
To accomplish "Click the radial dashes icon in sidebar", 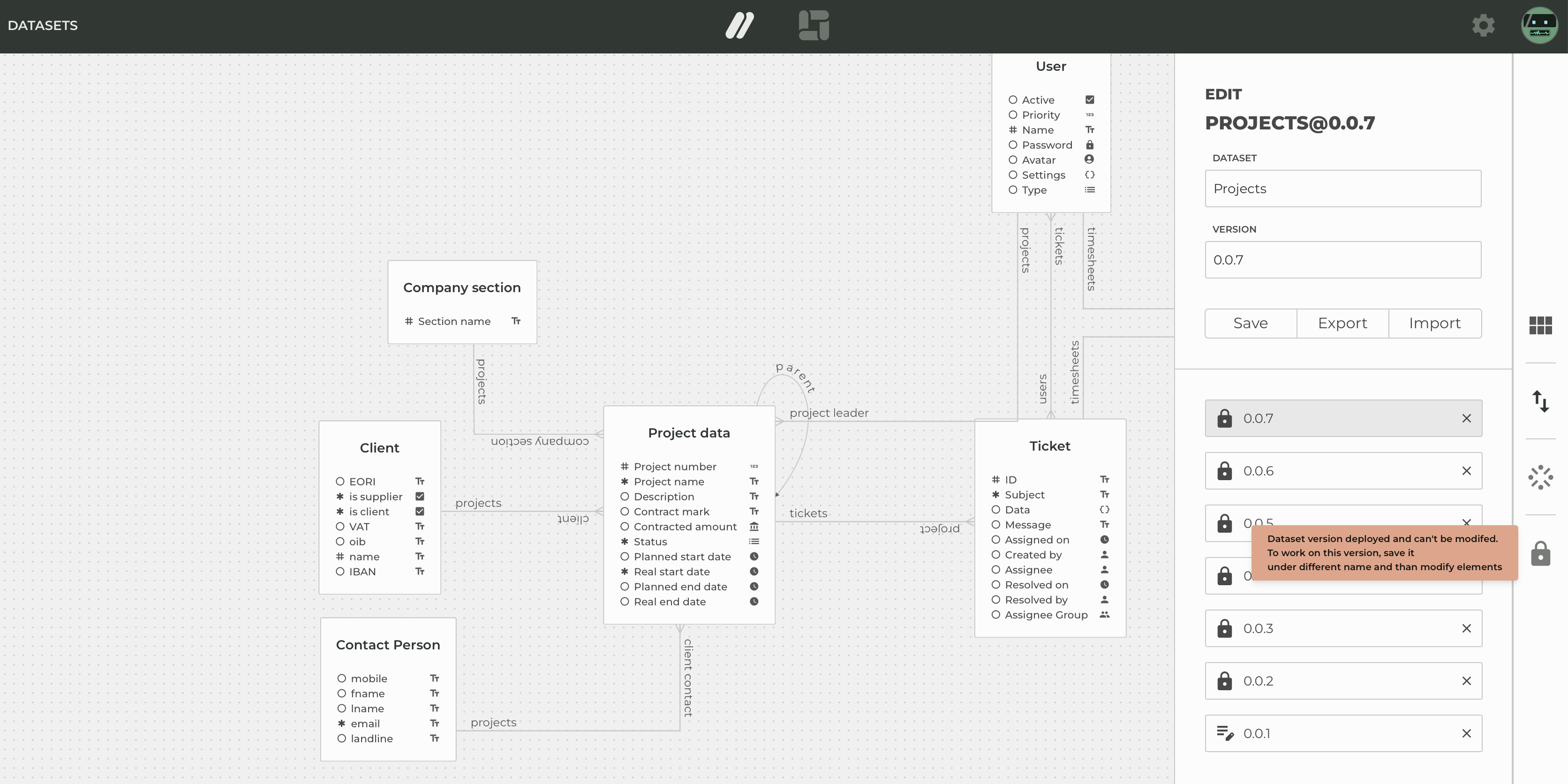I will click(1541, 477).
